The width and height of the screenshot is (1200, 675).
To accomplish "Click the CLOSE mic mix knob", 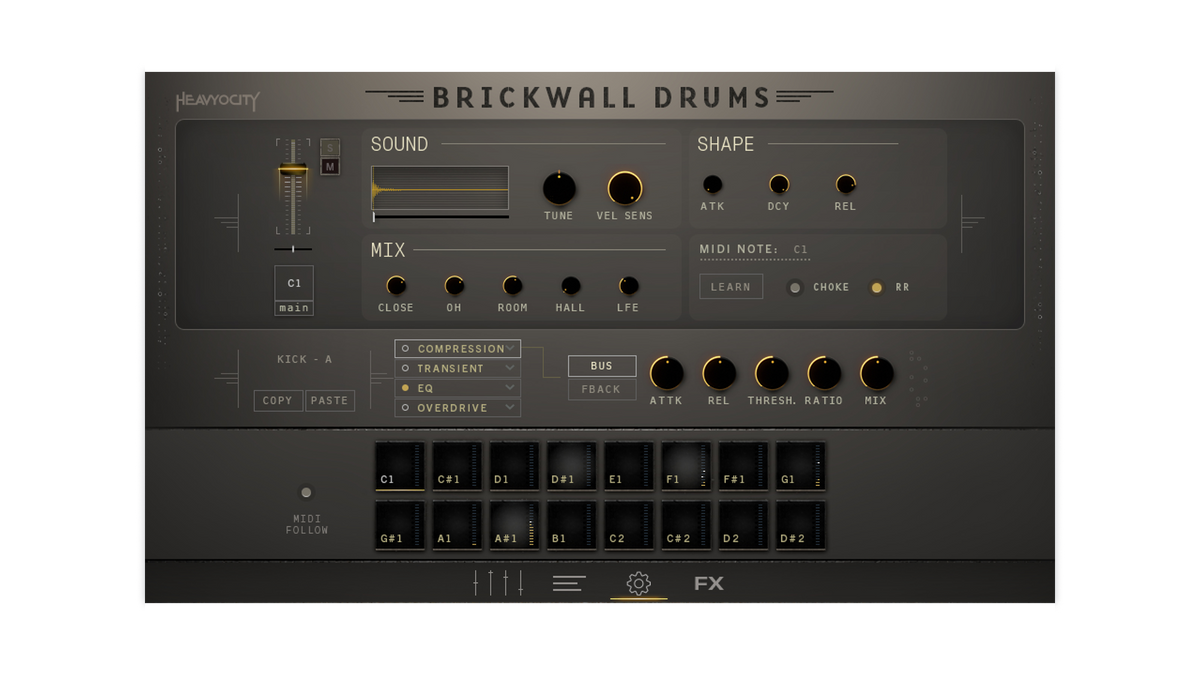I will pyautogui.click(x=396, y=286).
